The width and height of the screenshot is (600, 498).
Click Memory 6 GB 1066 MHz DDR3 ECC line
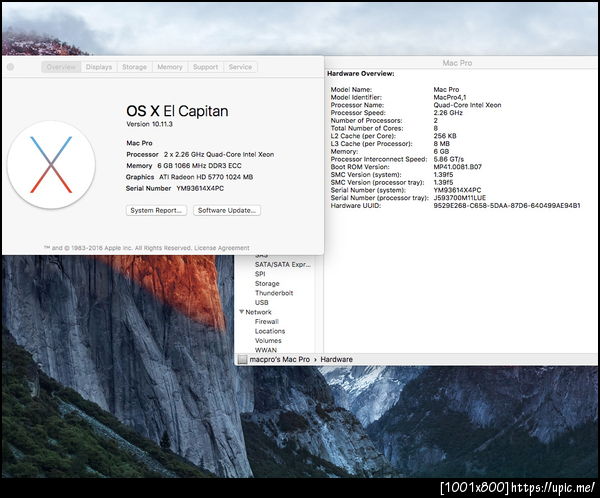184,166
